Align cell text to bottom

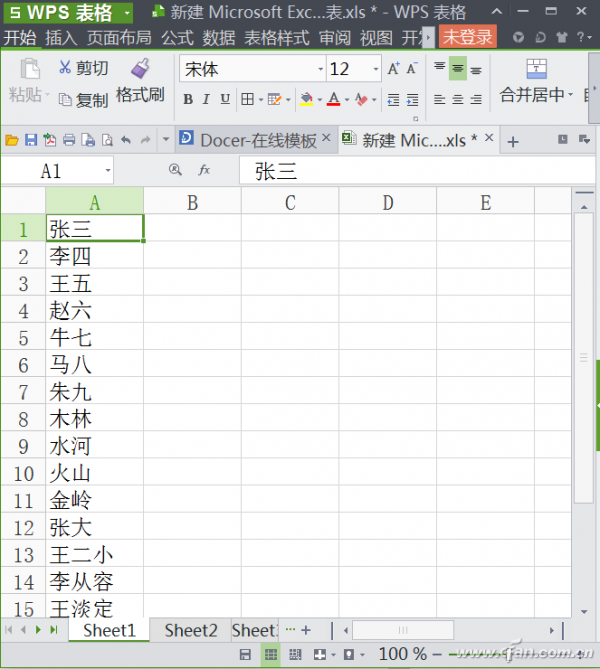click(476, 70)
